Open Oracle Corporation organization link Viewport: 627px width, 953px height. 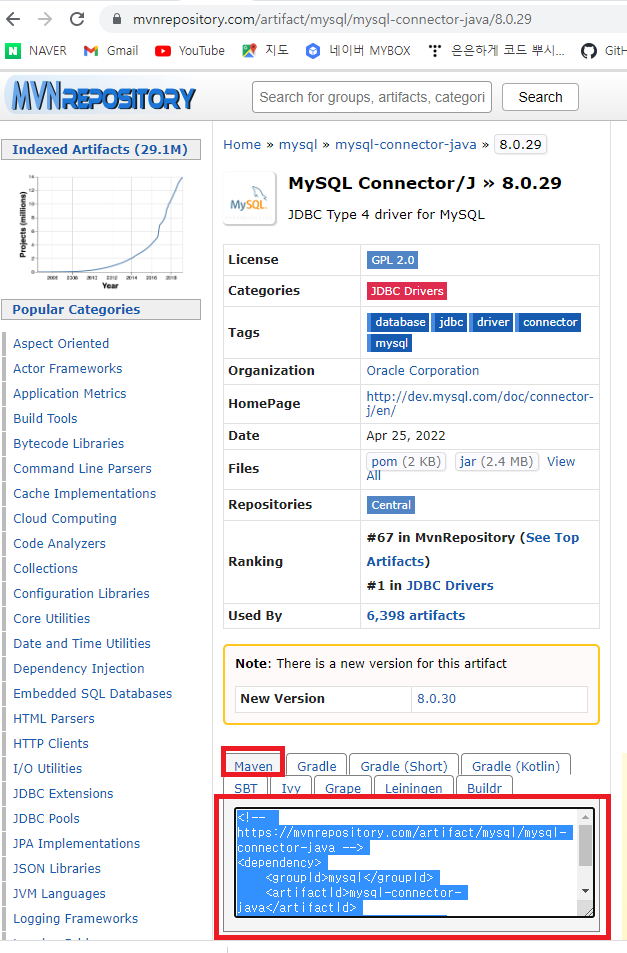tap(422, 371)
